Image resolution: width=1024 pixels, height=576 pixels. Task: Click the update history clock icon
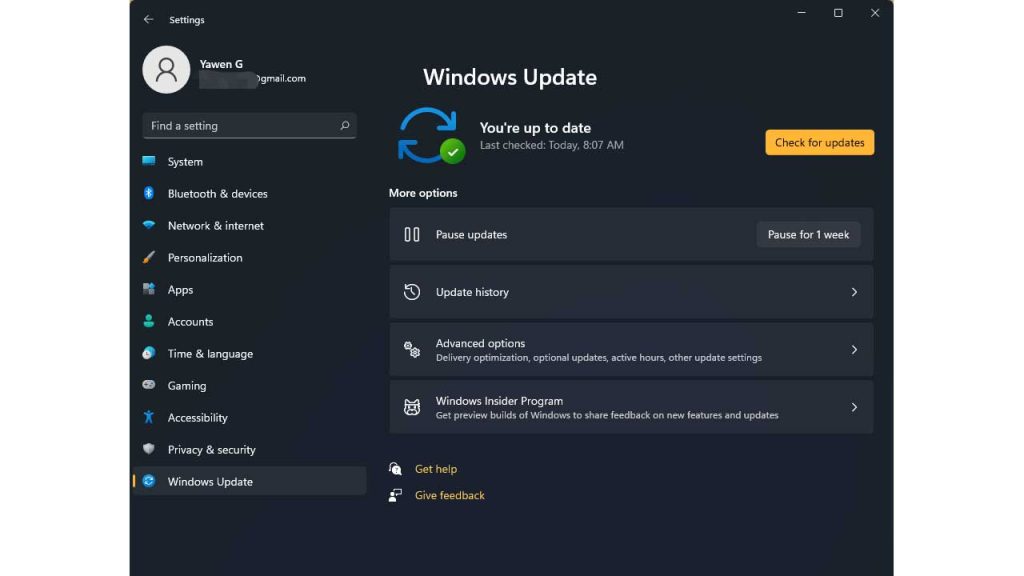(411, 292)
